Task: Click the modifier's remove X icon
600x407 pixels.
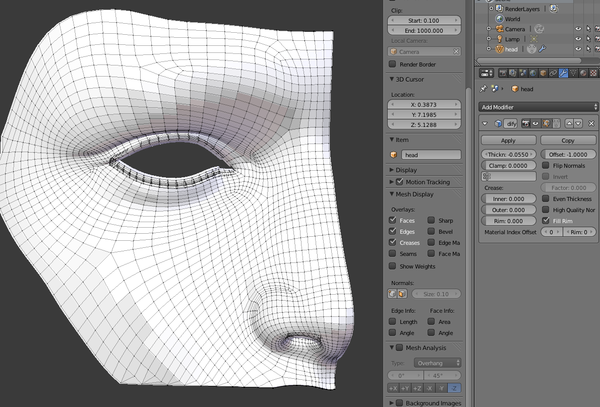Action: [593, 123]
